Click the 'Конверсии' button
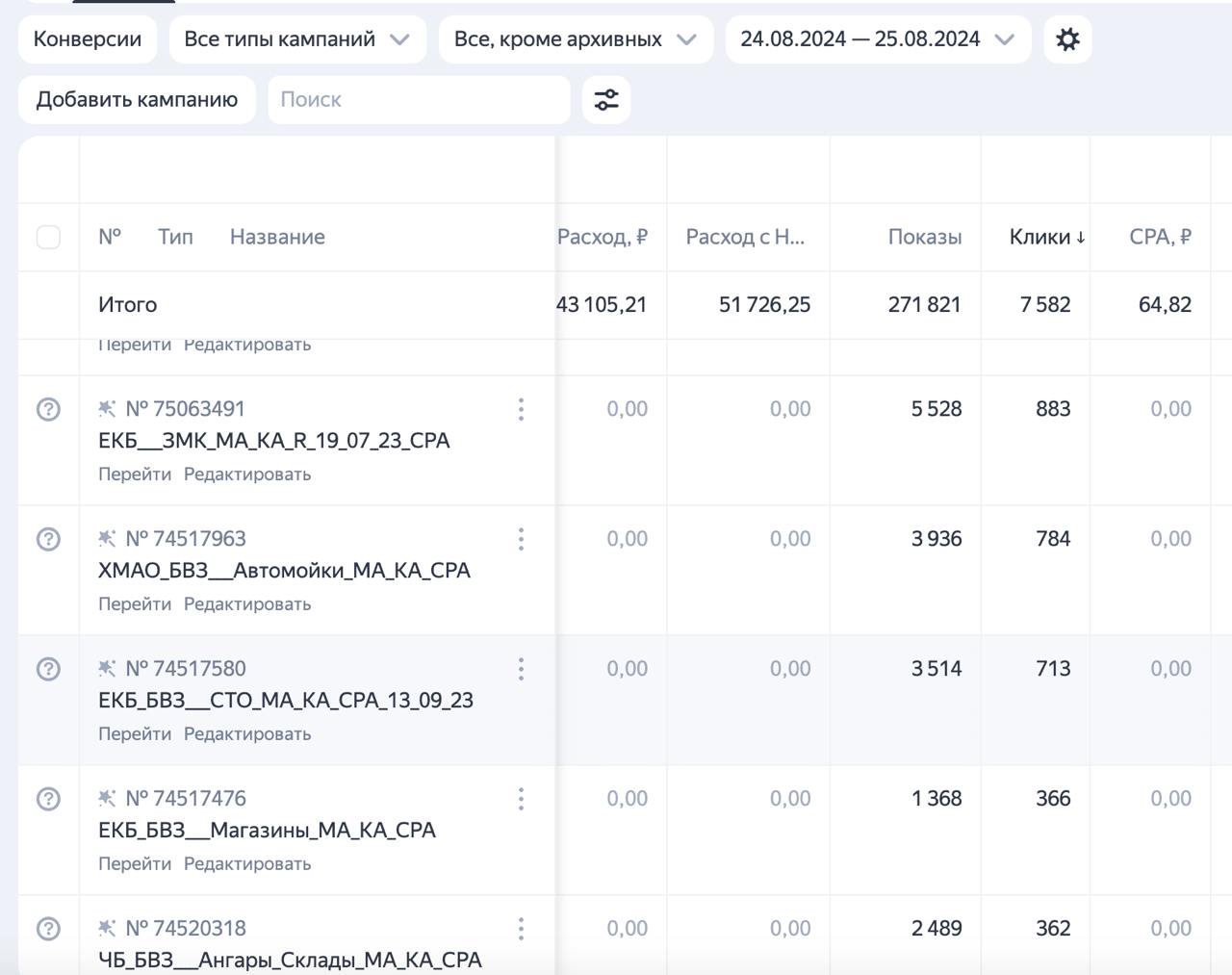The image size is (1232, 975). pos(87,39)
